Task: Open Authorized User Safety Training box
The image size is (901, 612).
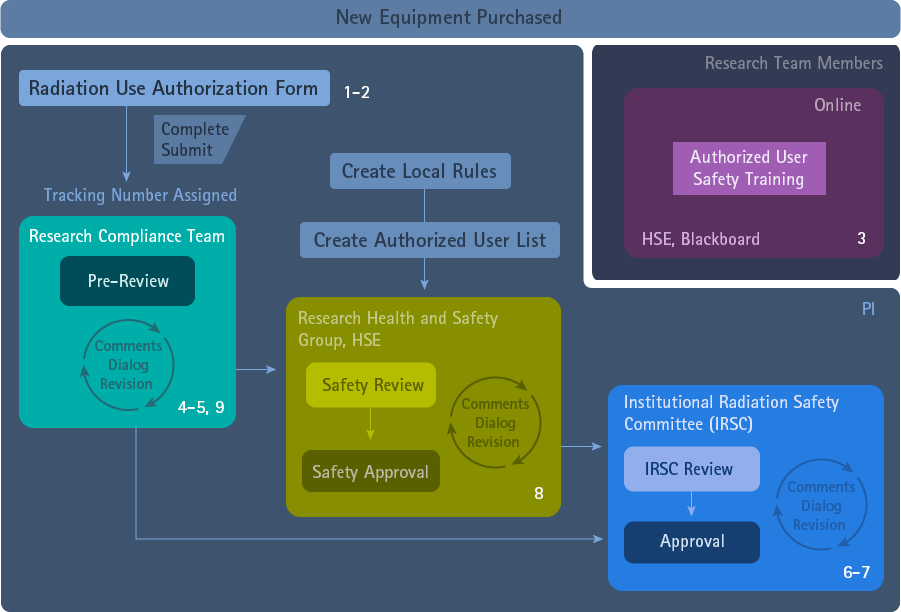Action: [x=749, y=168]
